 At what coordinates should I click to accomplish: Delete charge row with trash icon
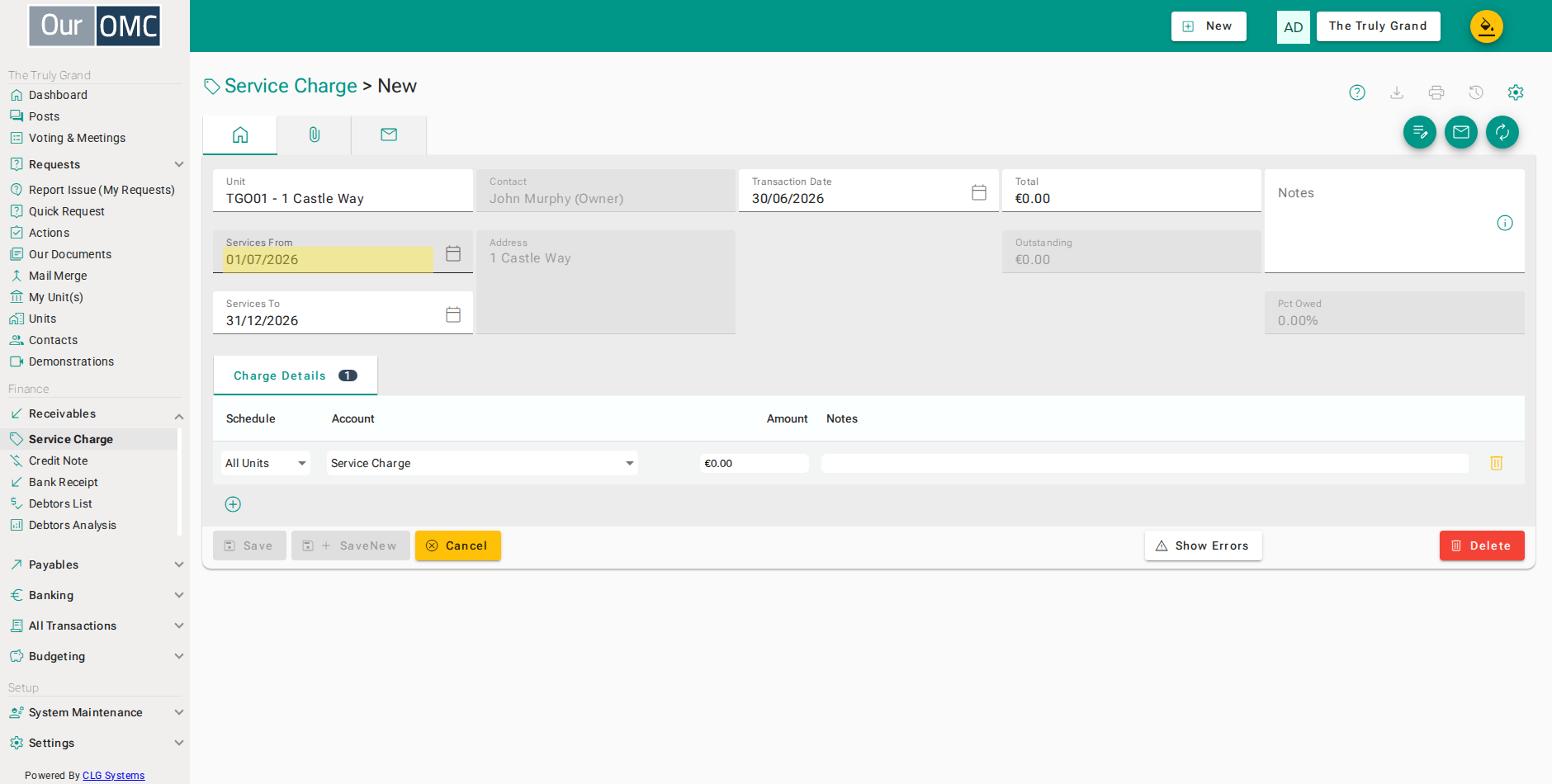coord(1496,463)
